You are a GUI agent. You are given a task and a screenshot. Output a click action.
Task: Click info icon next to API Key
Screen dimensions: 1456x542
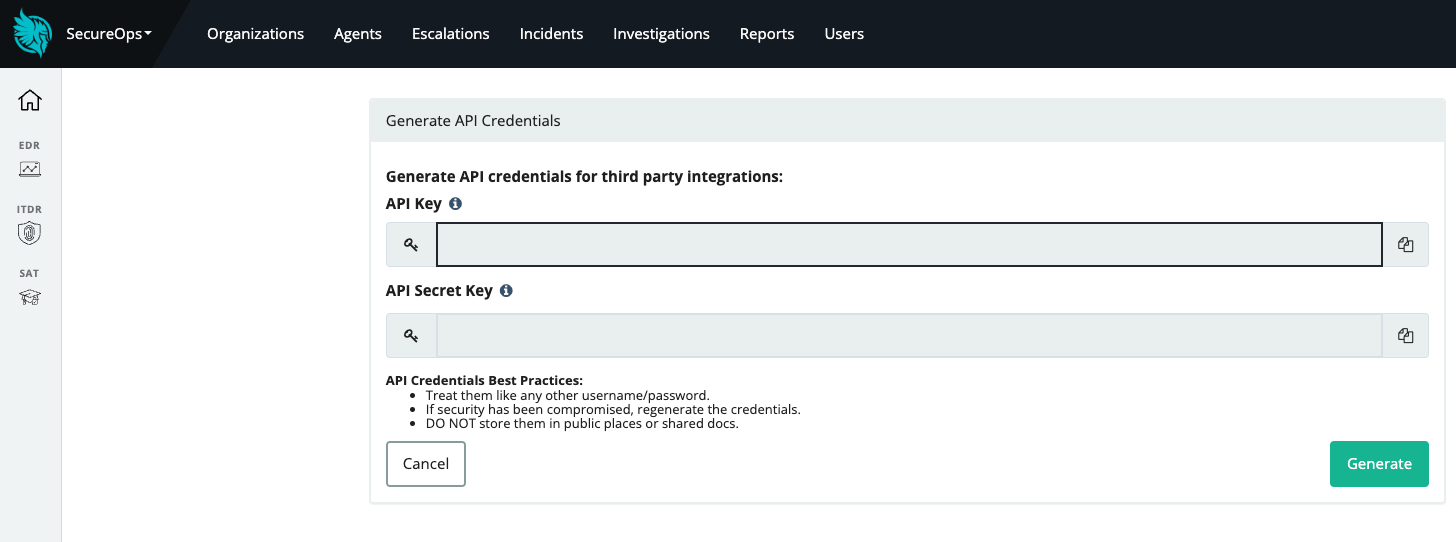455,204
